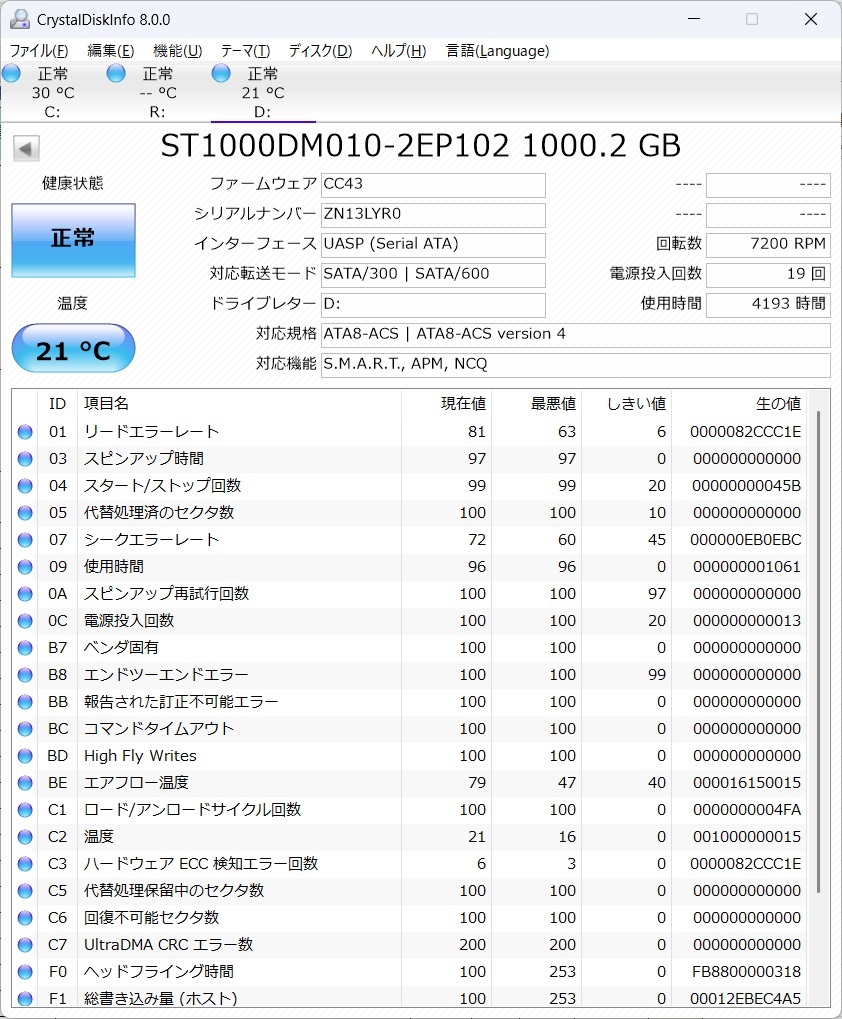Select the attribute name 総書き込み量 (ホスト)
Viewport: 842px width, 1019px height.
[x=160, y=998]
